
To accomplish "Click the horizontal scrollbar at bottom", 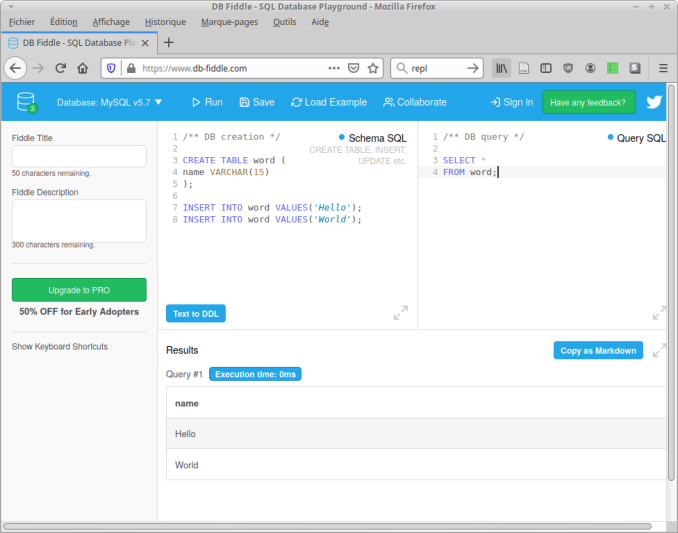I will coord(327,527).
